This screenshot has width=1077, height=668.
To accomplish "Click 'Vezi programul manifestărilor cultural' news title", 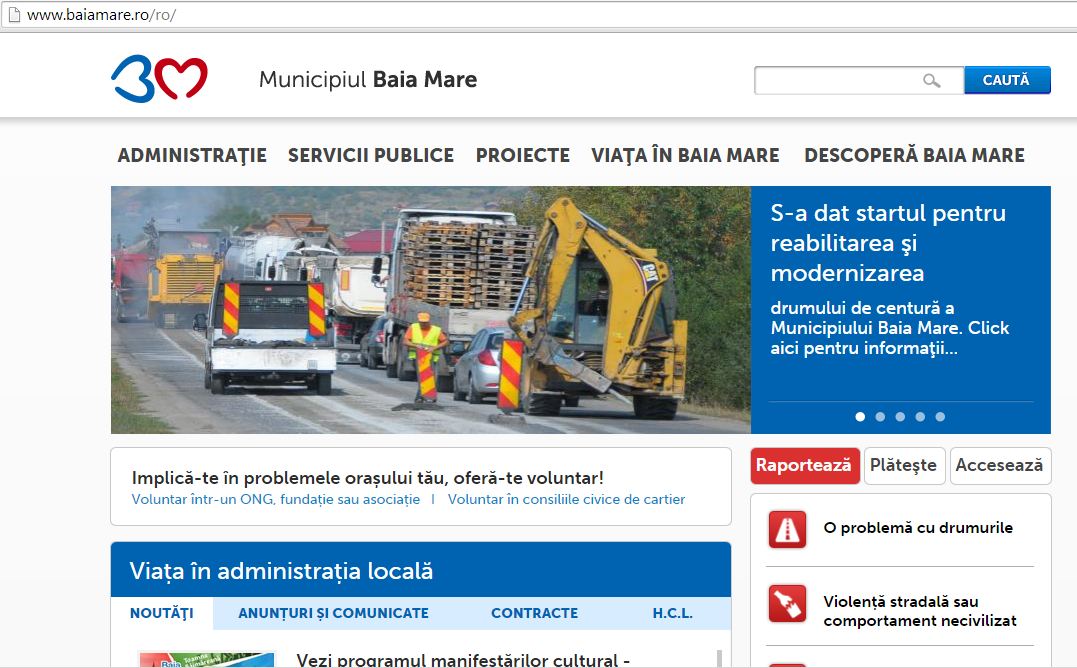I will 463,660.
